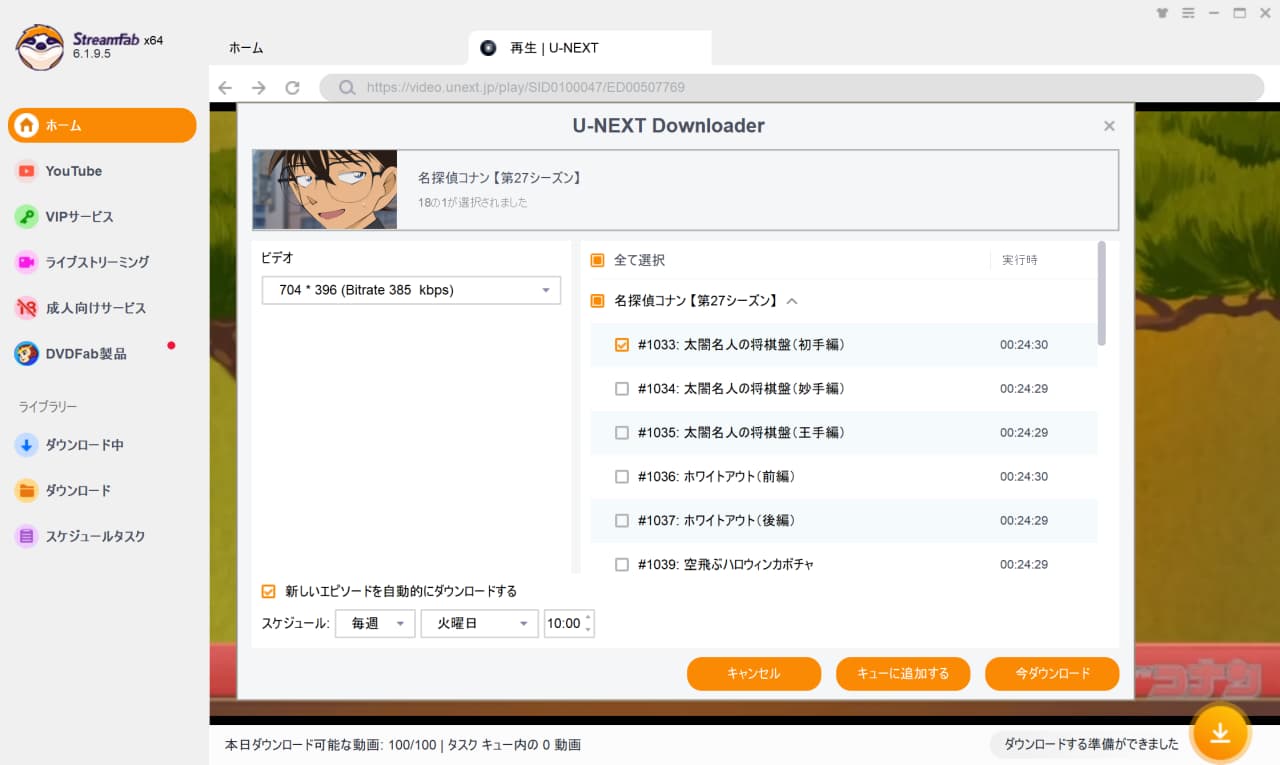Screen dimensions: 1280x765
Task: Open the 毎週 schedule frequency dropdown
Action: [375, 623]
